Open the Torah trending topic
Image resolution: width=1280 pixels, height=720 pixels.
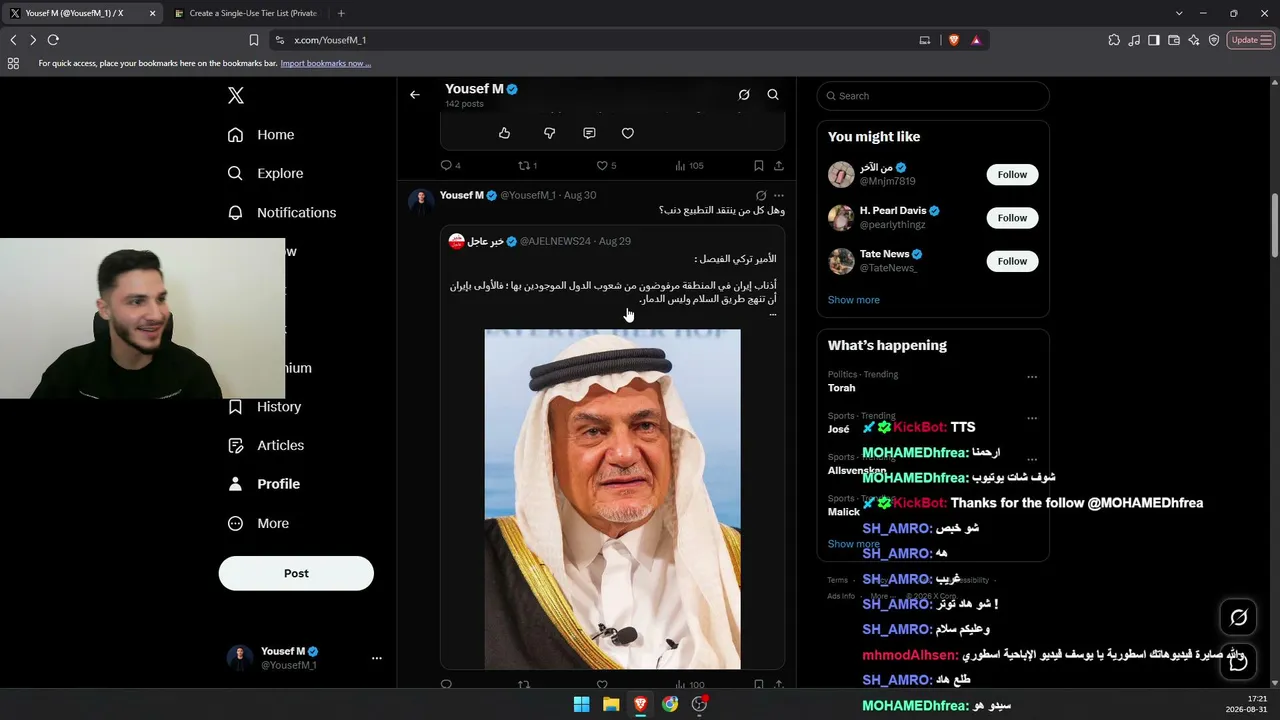click(x=842, y=388)
